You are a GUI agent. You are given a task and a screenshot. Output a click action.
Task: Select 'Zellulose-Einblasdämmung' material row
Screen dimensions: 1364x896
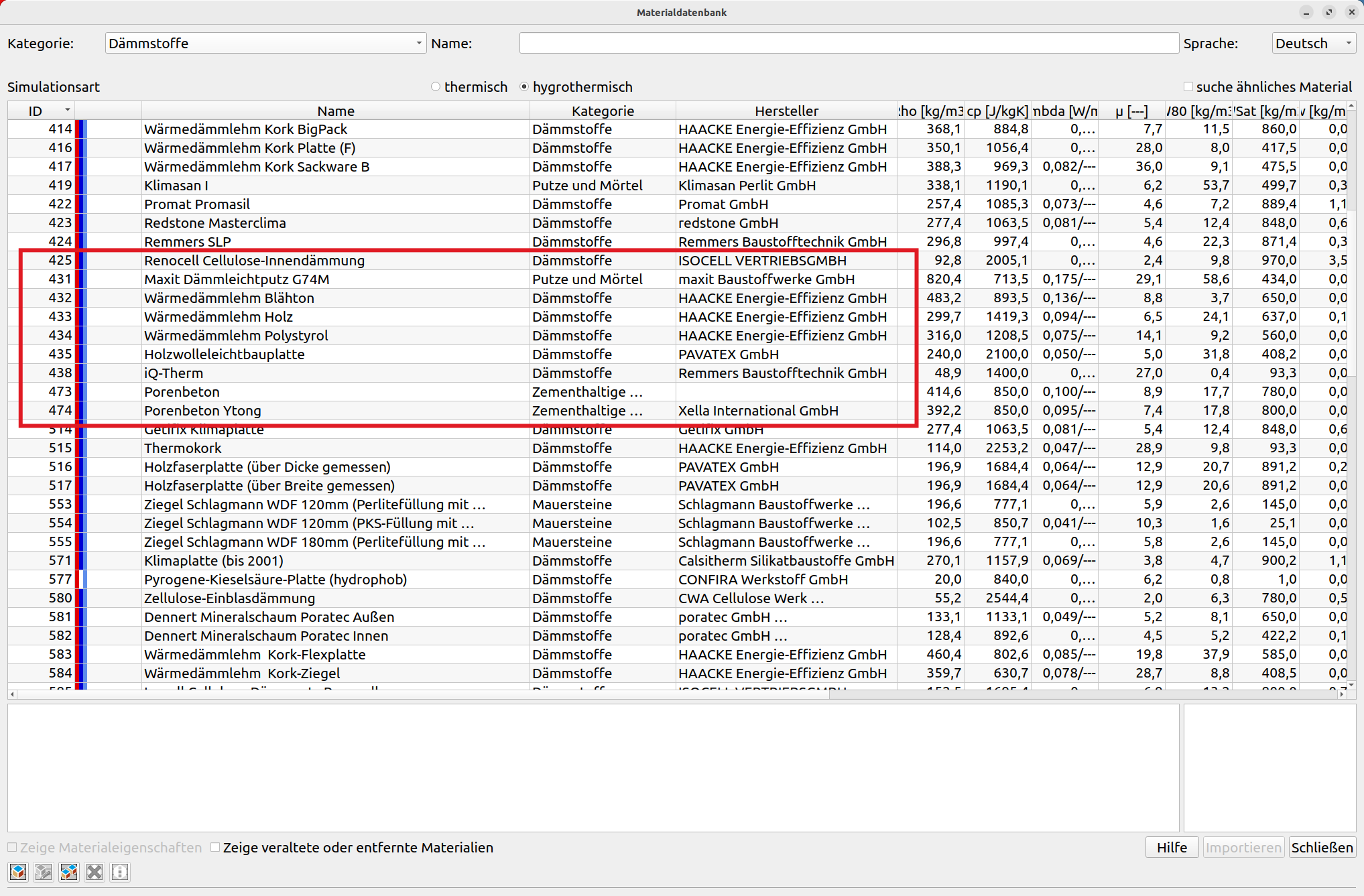[677, 598]
